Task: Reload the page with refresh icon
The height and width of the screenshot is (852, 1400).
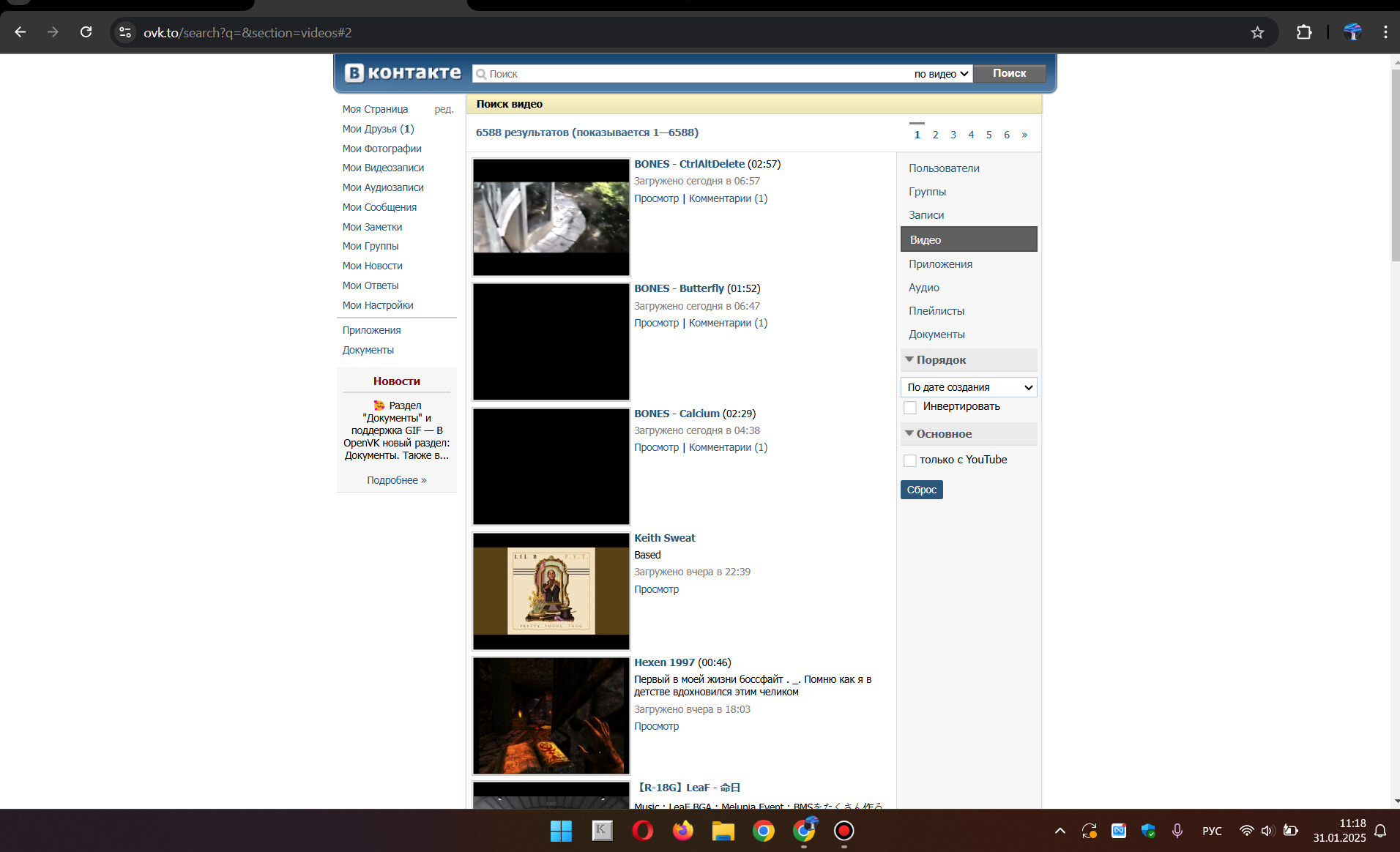Action: point(86,32)
